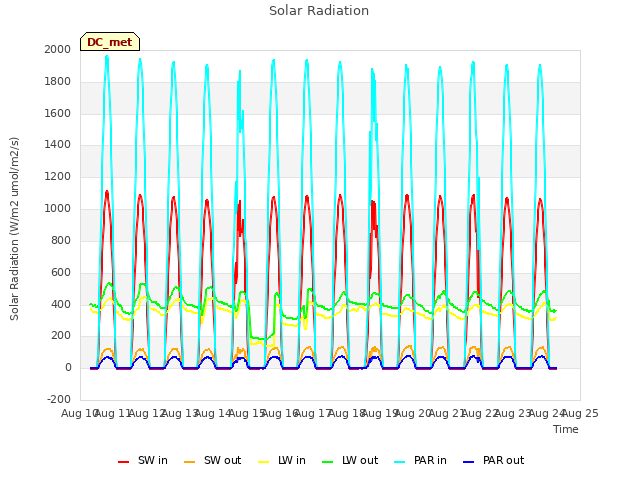This screenshot has width=640, height=480.
Task: Click the 1400 y-axis tick label
Action: click(58, 144)
